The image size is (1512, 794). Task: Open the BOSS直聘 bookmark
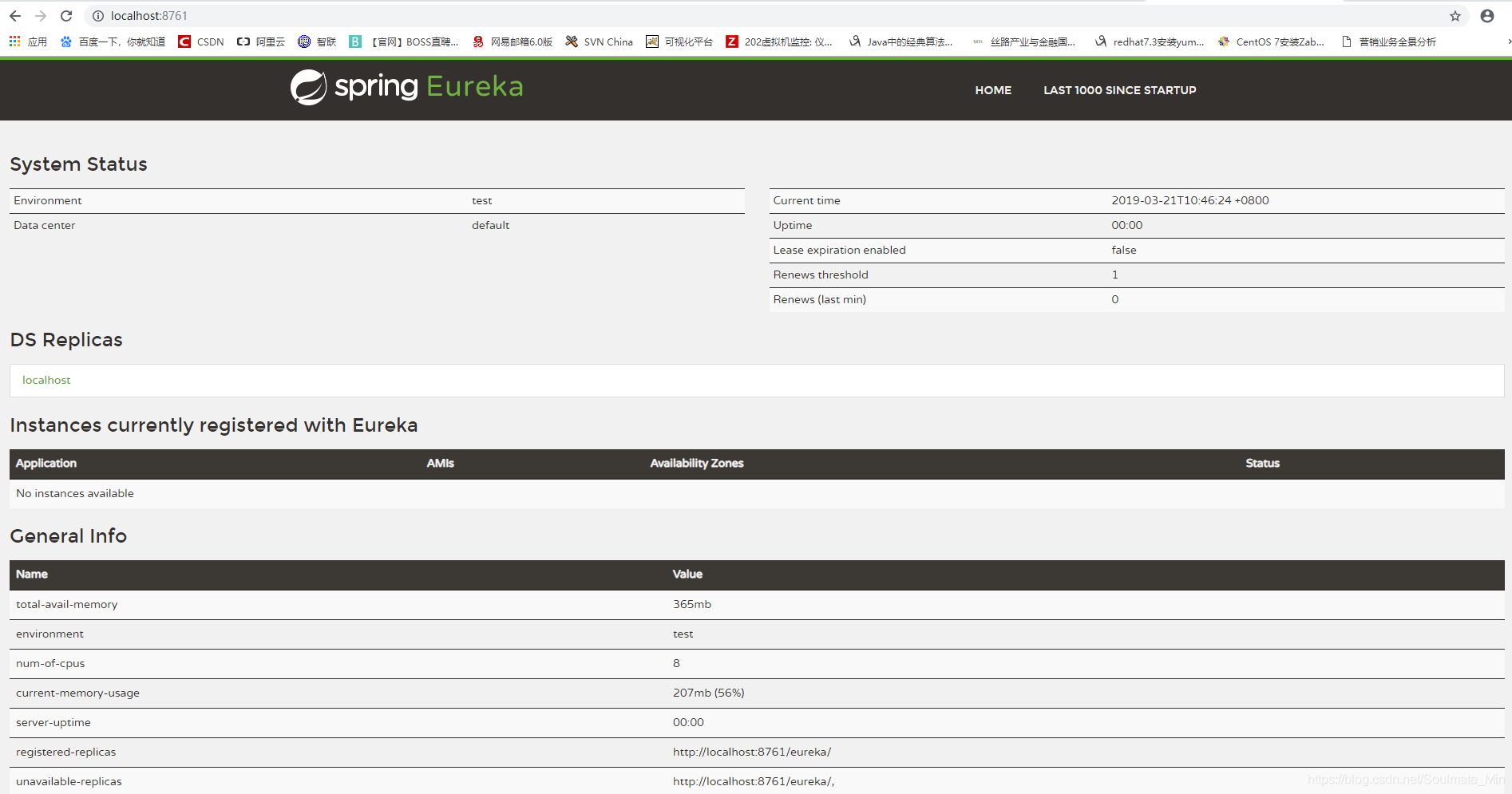coord(404,41)
